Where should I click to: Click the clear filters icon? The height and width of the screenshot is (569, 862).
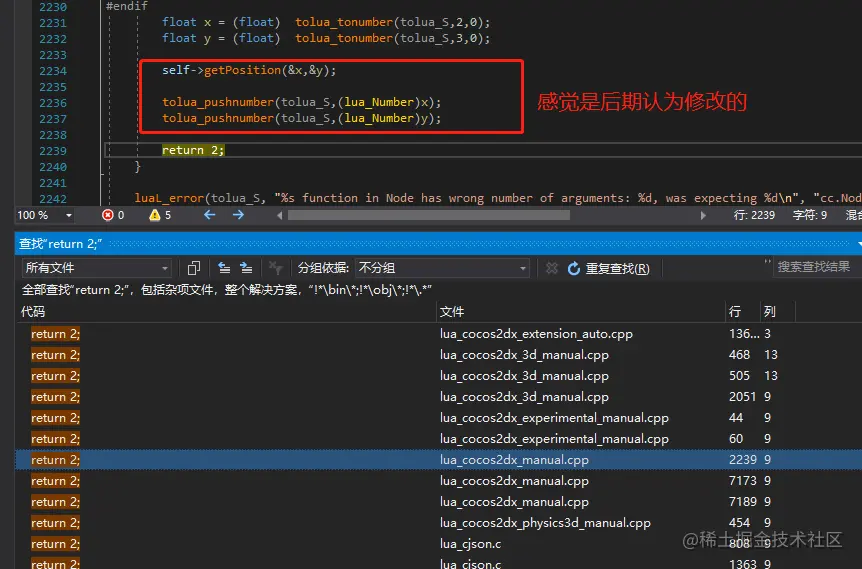tap(275, 268)
